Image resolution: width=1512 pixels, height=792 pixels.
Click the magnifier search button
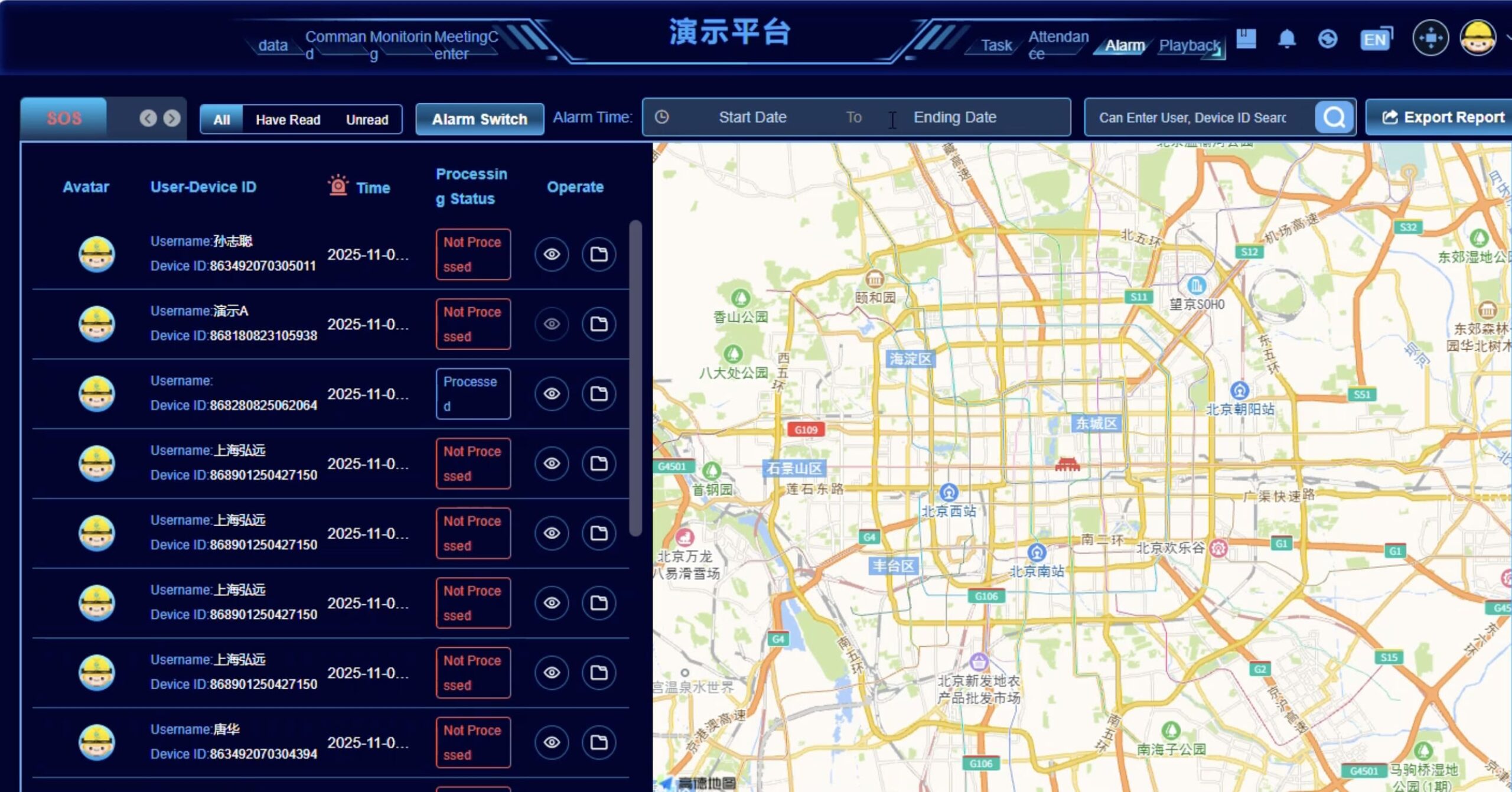tap(1334, 118)
